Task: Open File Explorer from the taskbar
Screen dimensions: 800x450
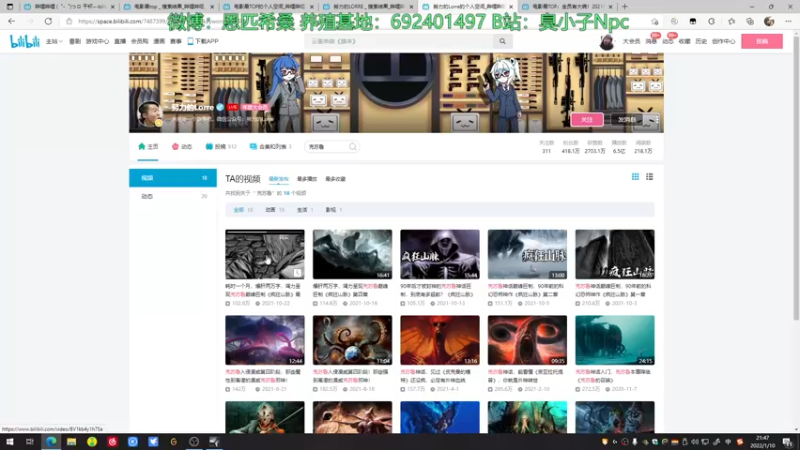Action: point(71,442)
